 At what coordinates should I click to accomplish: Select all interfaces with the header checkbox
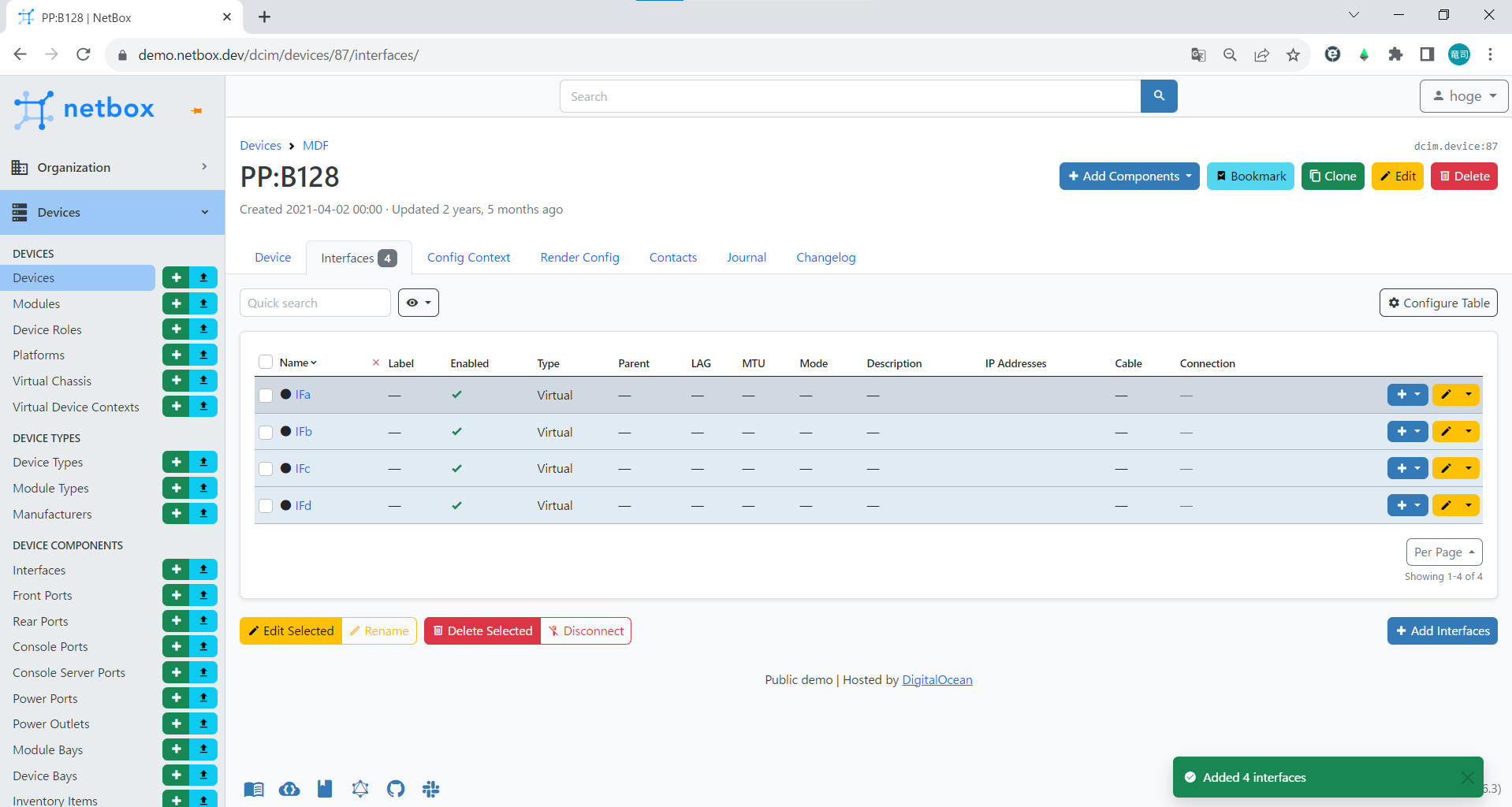click(x=266, y=362)
